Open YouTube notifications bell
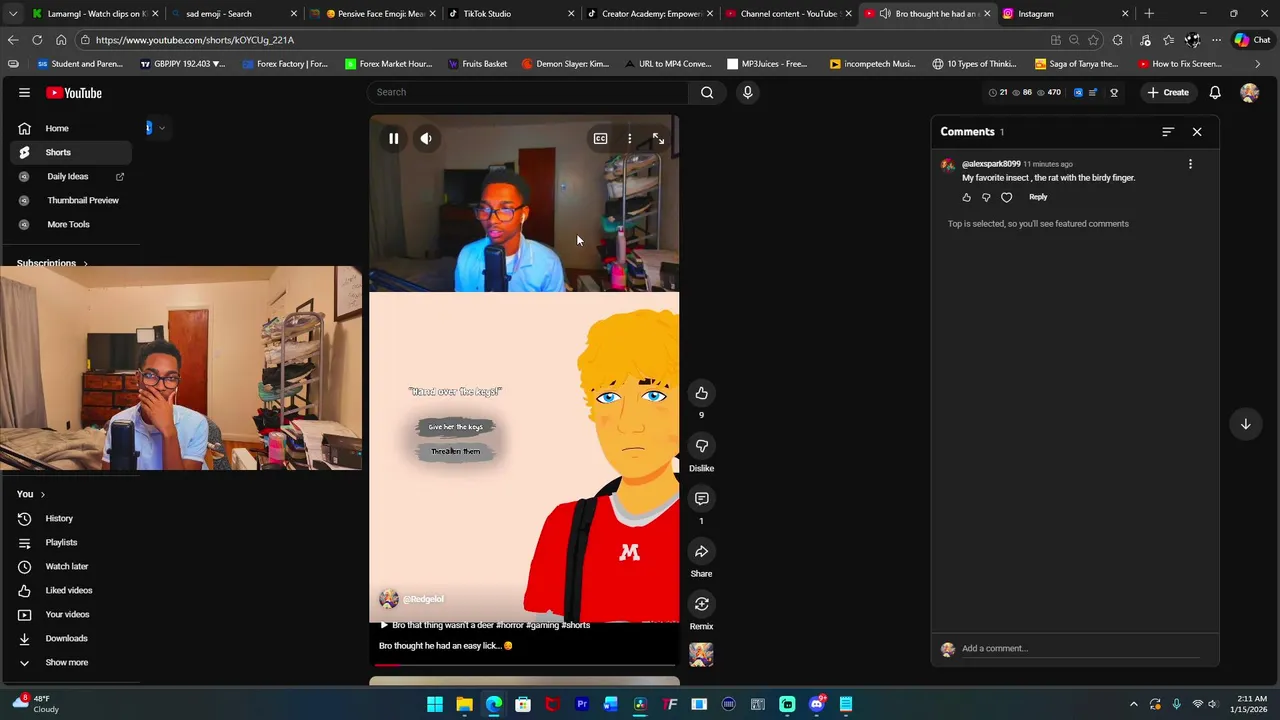1280x720 pixels. (x=1215, y=93)
